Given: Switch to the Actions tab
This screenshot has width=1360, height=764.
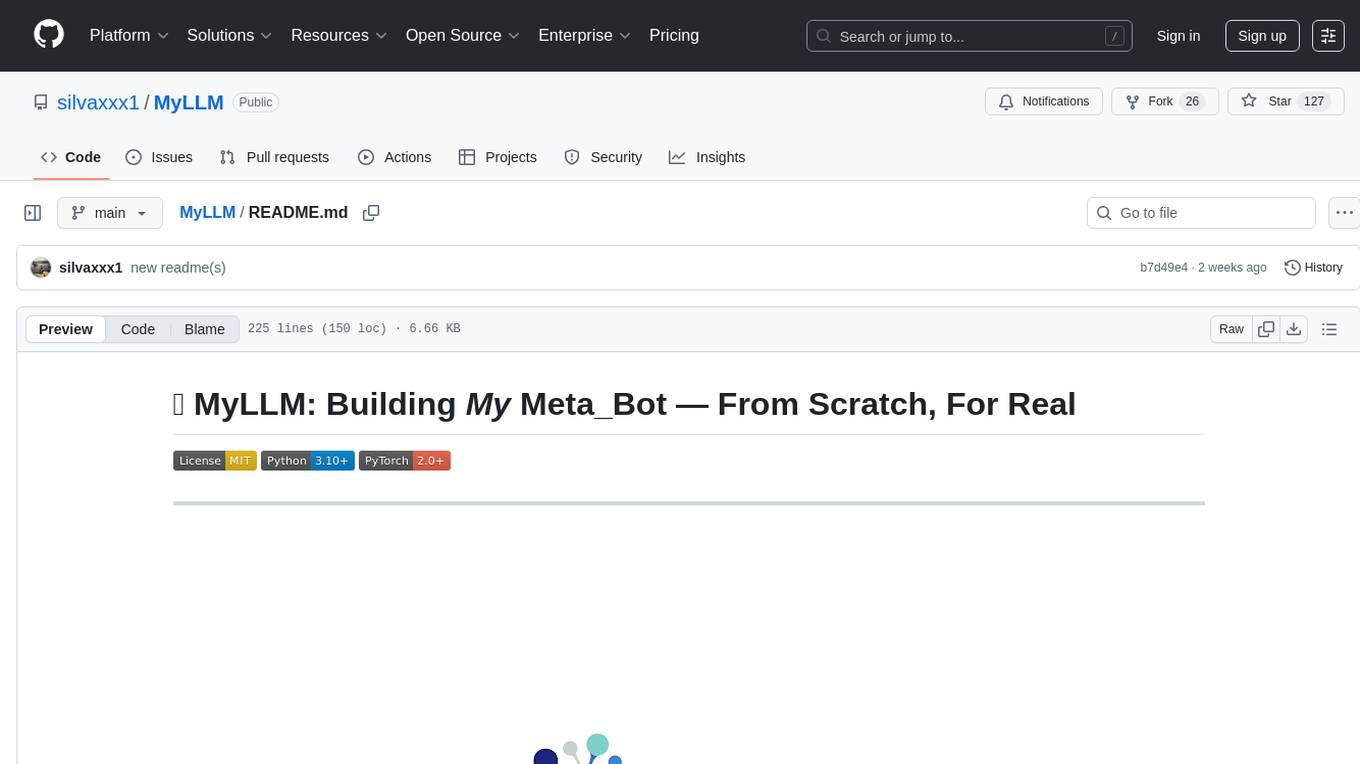Looking at the screenshot, I should (394, 157).
